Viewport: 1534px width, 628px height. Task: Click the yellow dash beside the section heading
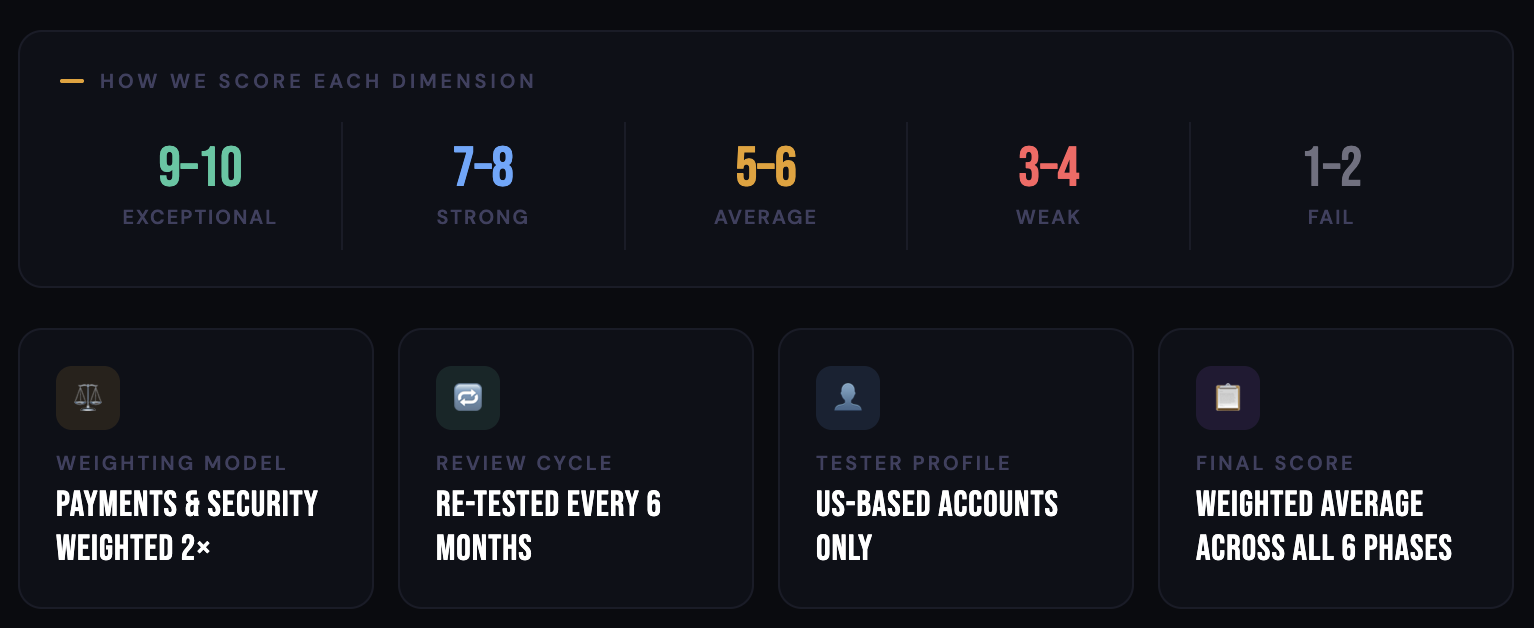click(x=71, y=81)
